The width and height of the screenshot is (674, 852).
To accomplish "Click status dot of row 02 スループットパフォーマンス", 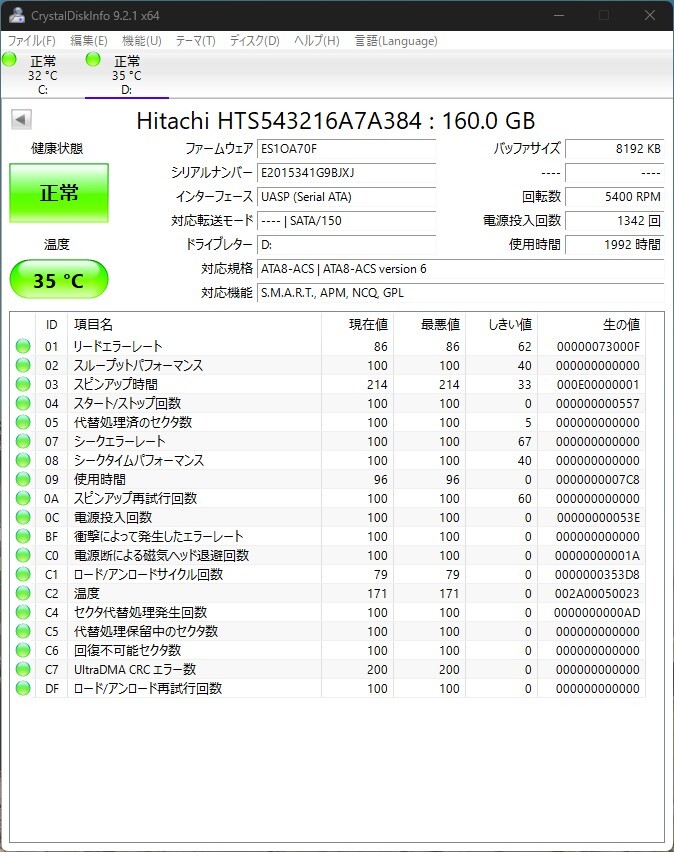I will [x=23, y=365].
